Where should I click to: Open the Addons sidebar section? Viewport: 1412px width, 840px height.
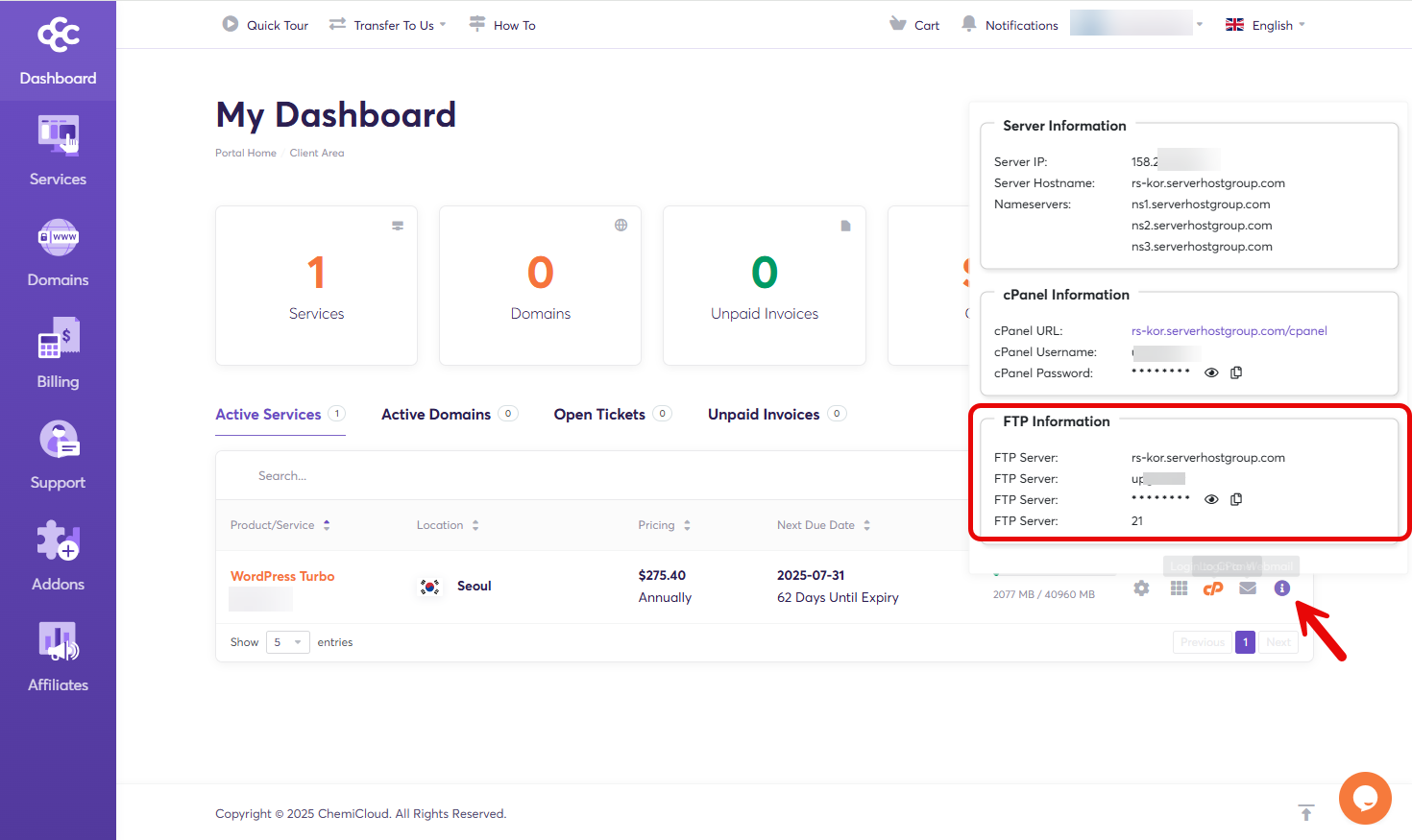(x=58, y=557)
